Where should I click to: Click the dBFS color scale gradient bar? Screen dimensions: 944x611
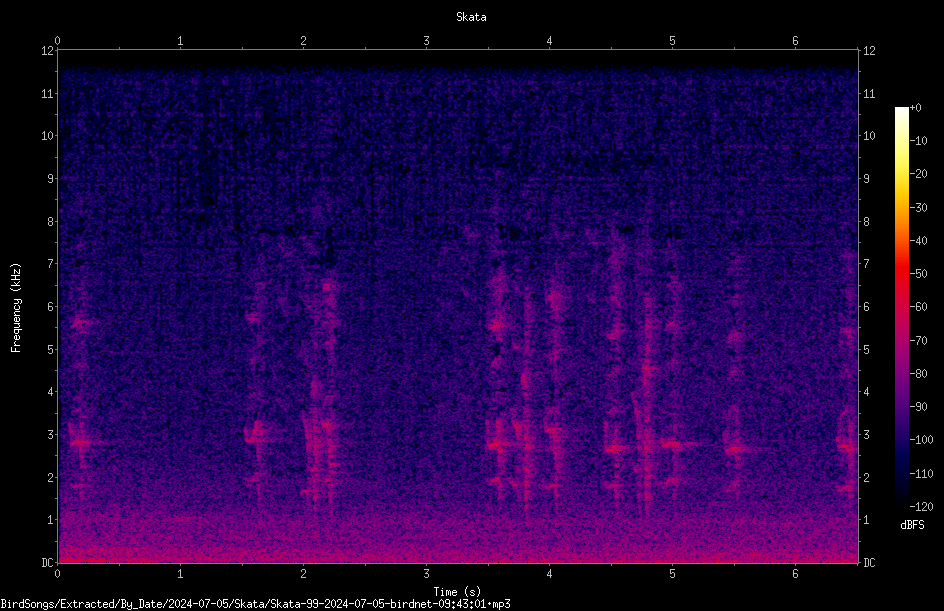click(x=901, y=307)
